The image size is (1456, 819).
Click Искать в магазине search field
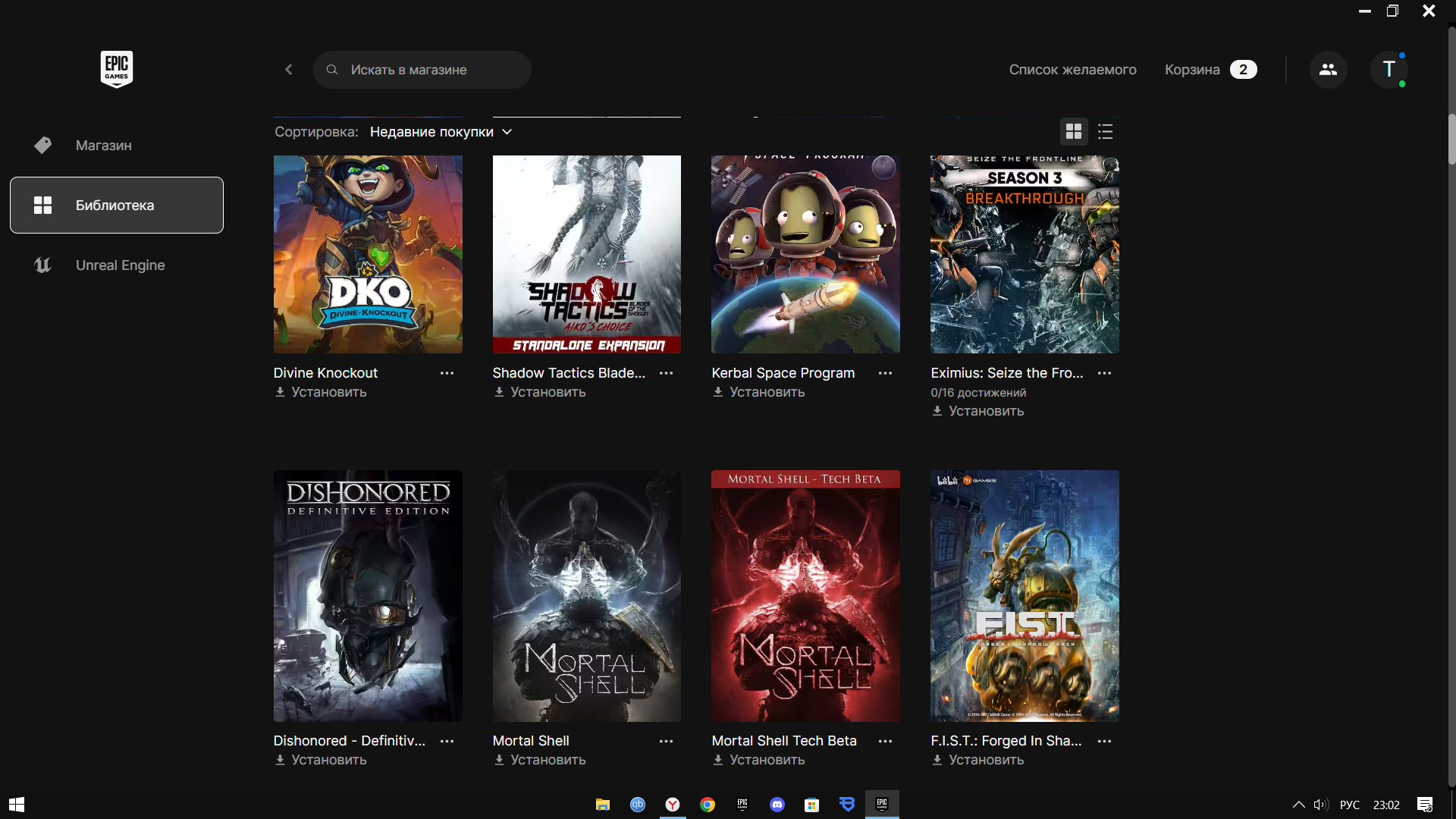[422, 70]
